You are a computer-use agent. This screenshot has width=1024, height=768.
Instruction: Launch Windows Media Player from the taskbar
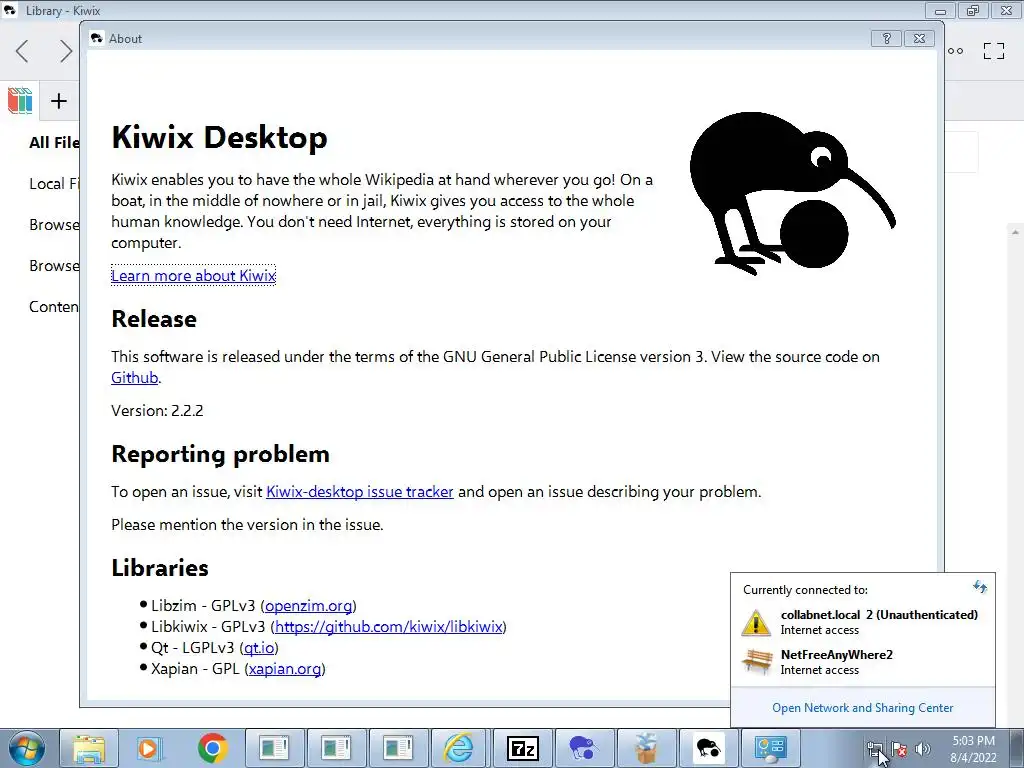point(148,748)
